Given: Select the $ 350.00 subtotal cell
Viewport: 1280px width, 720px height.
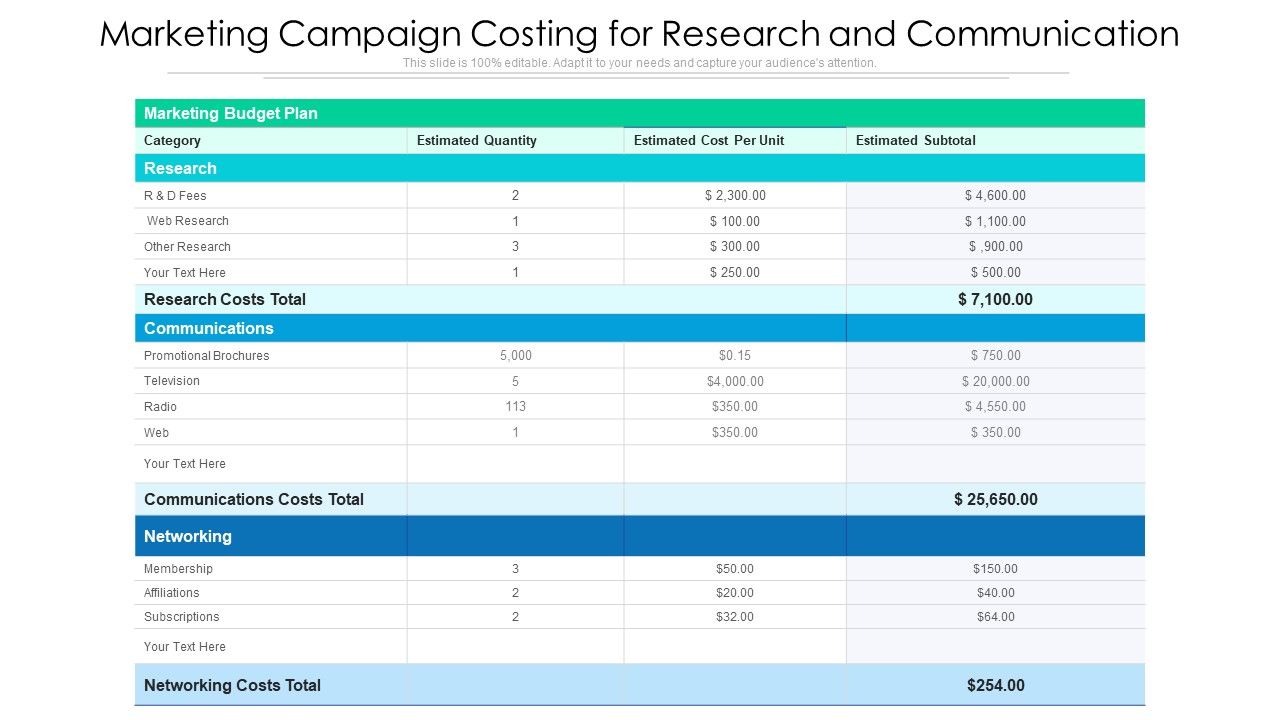Looking at the screenshot, I should pyautogui.click(x=995, y=433).
